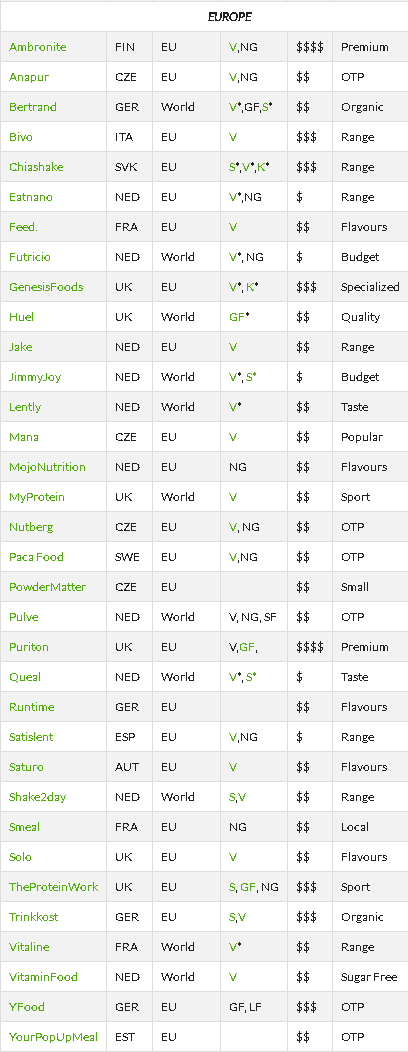Image resolution: width=408 pixels, height=1052 pixels.
Task: Click the JimmyJoy link
Action: (35, 377)
